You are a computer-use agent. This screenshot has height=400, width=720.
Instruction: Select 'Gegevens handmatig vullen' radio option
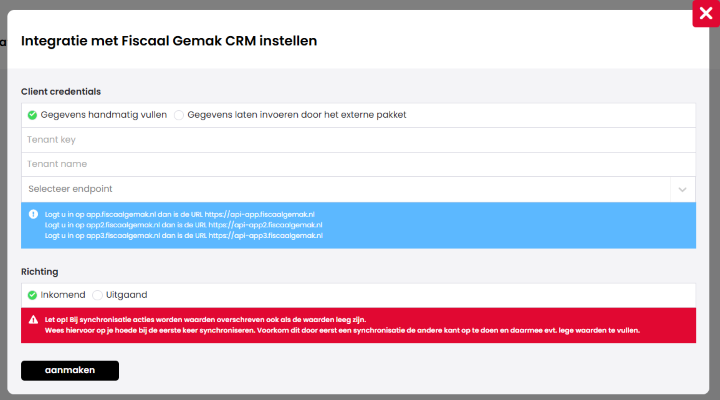coord(32,115)
